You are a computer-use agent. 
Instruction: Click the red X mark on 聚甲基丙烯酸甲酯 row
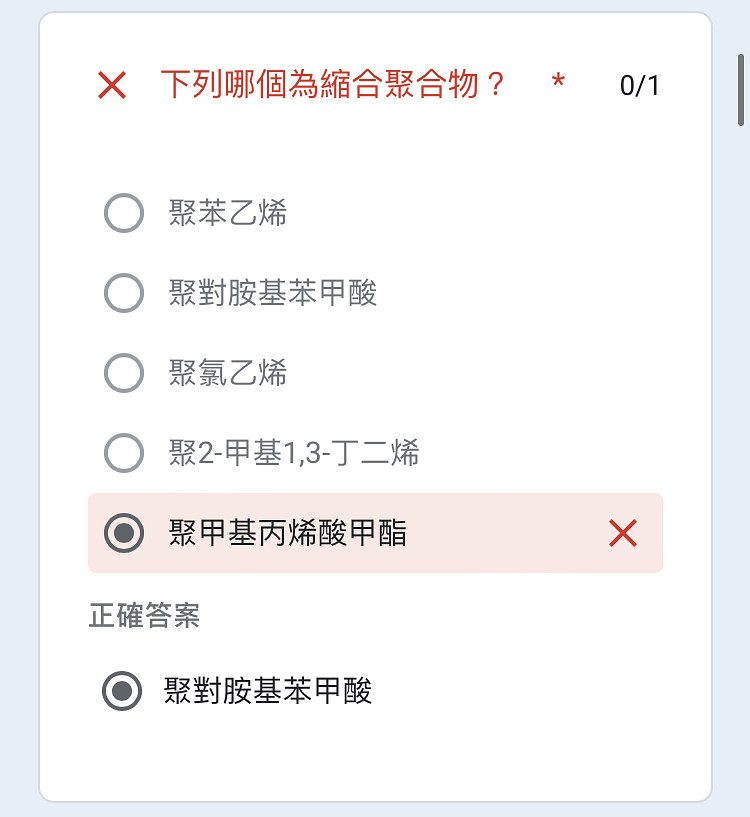(x=623, y=533)
